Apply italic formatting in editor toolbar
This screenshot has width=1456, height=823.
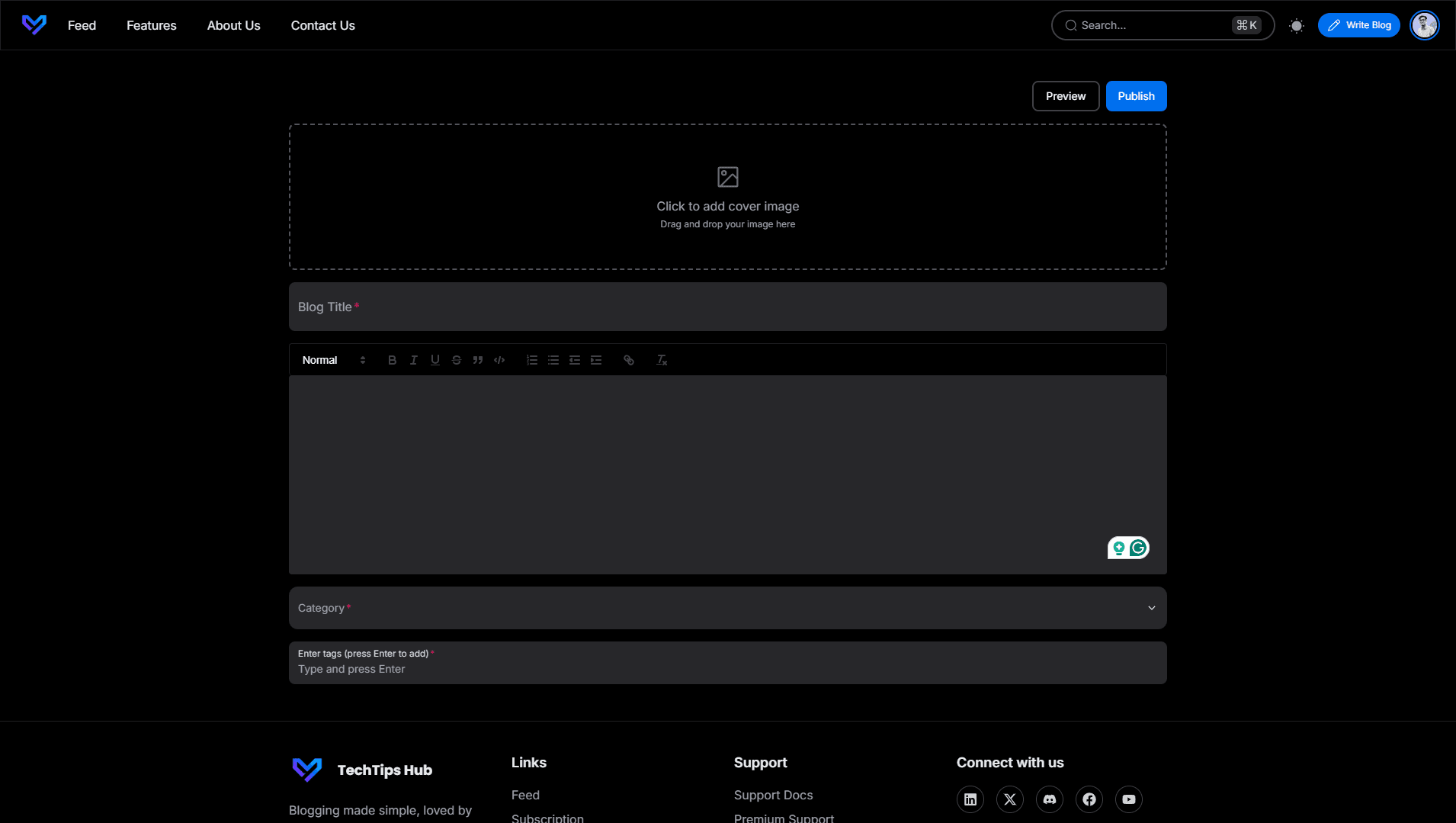pos(413,360)
